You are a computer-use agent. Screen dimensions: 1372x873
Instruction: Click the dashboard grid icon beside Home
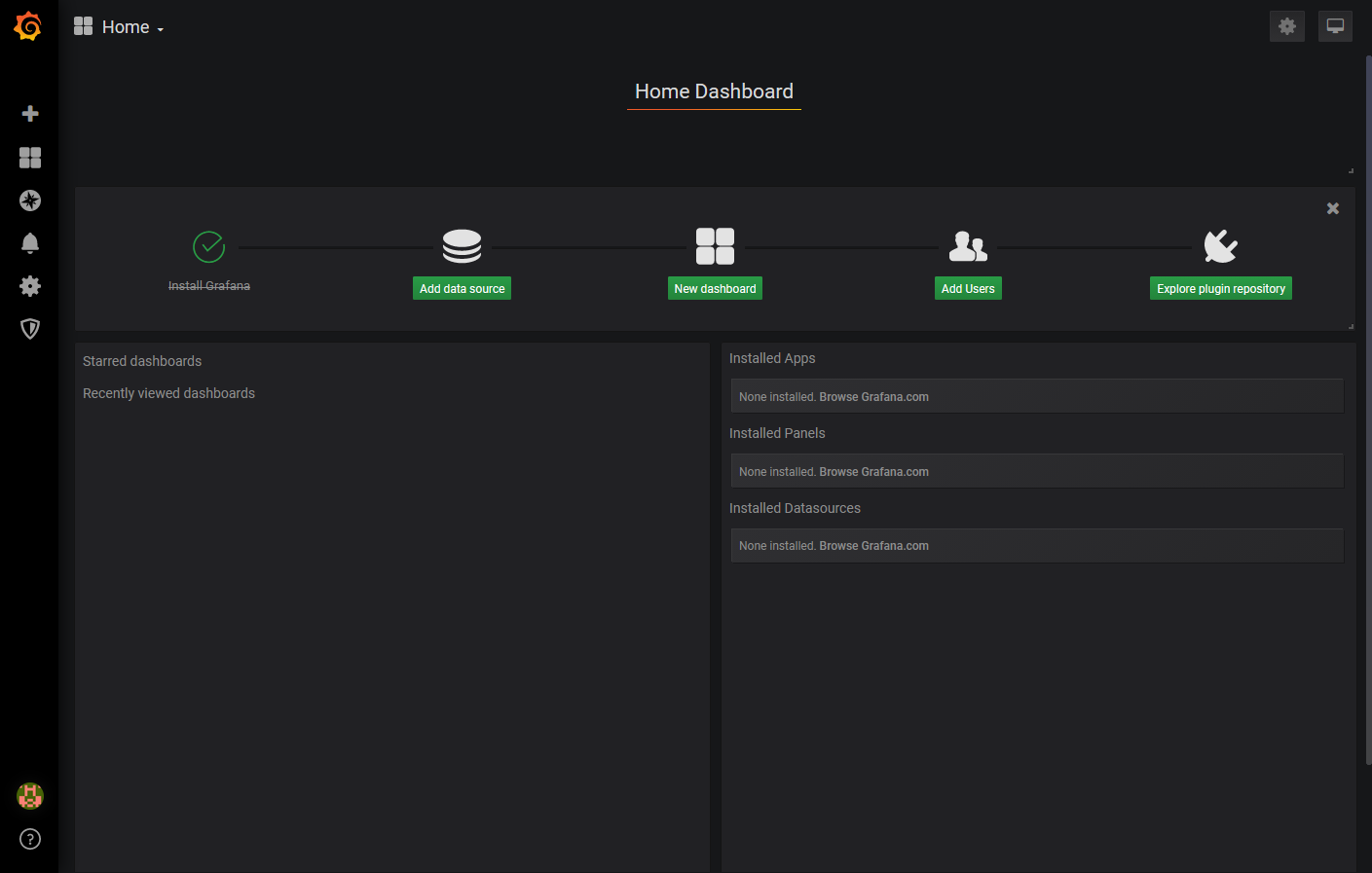(84, 26)
